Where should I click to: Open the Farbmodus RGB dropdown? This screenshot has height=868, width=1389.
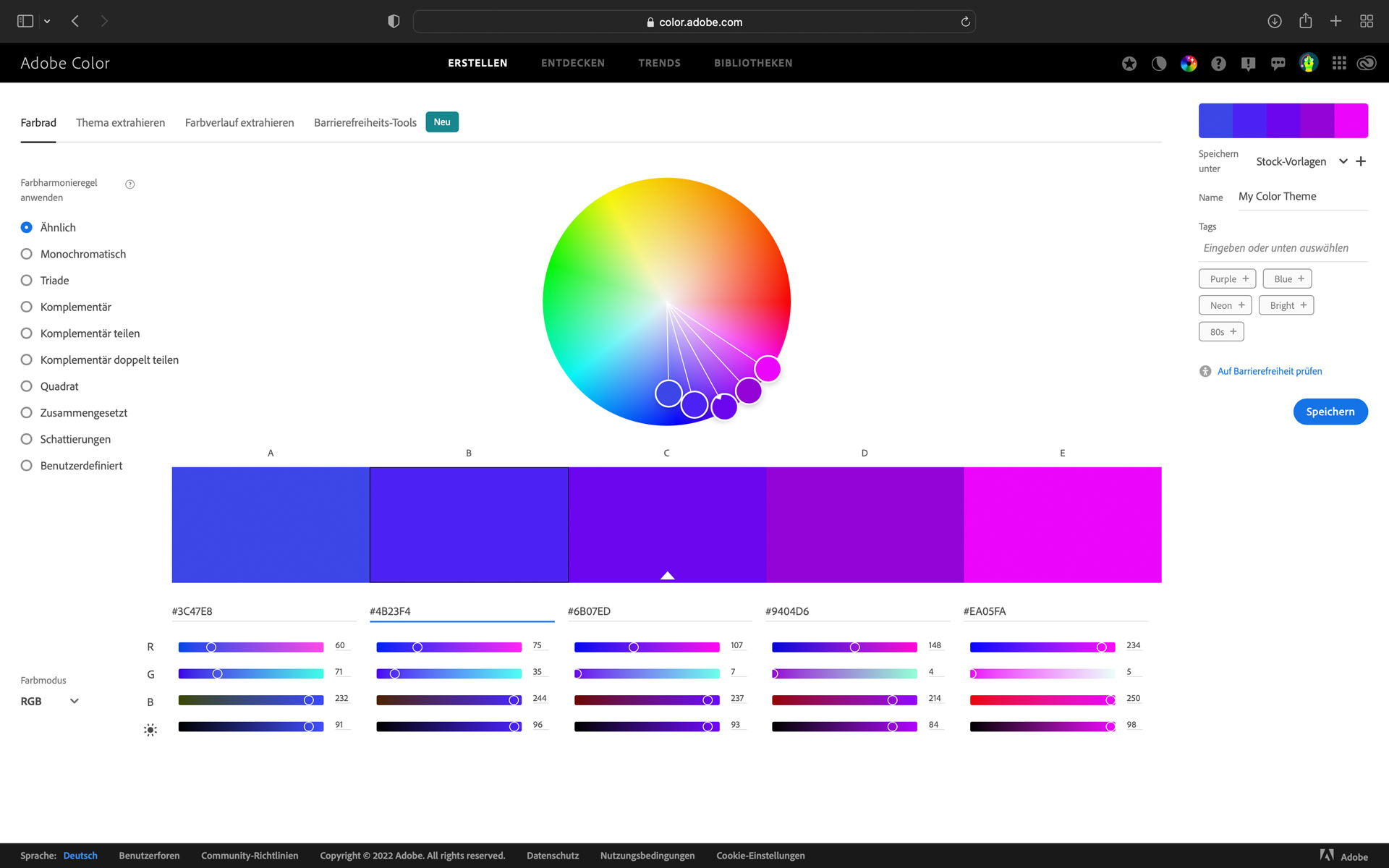pyautogui.click(x=49, y=701)
